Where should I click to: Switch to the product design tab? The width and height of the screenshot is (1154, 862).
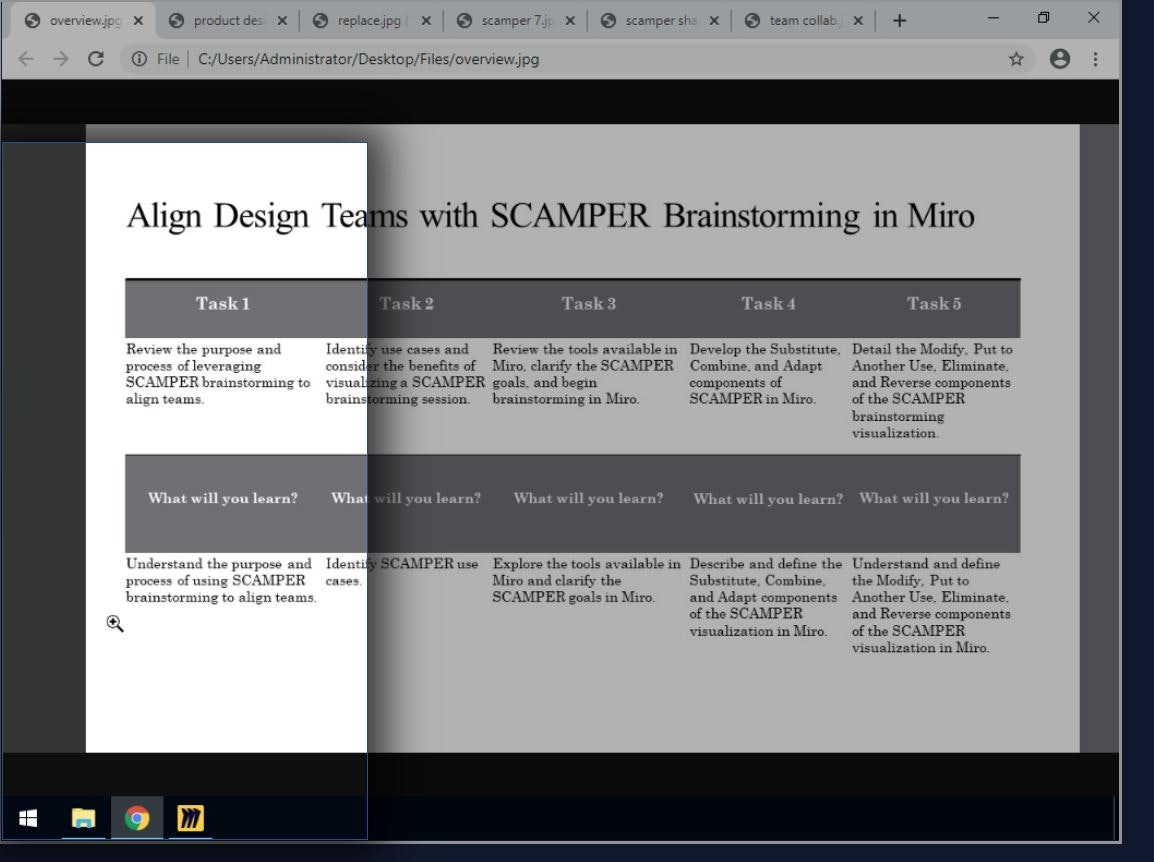pyautogui.click(x=225, y=21)
